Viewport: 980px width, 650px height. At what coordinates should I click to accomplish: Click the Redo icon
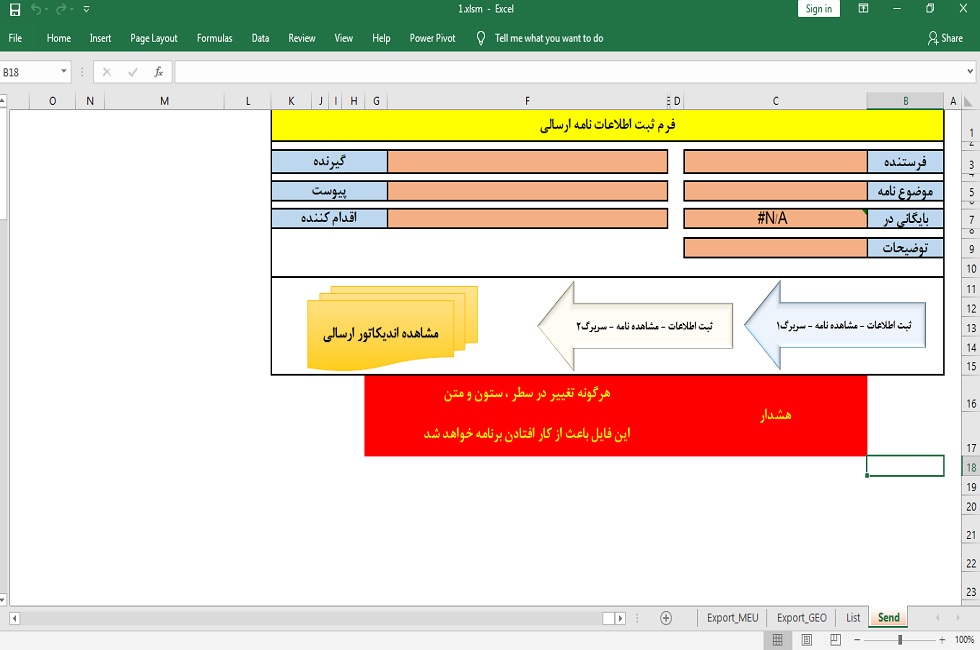coord(61,9)
